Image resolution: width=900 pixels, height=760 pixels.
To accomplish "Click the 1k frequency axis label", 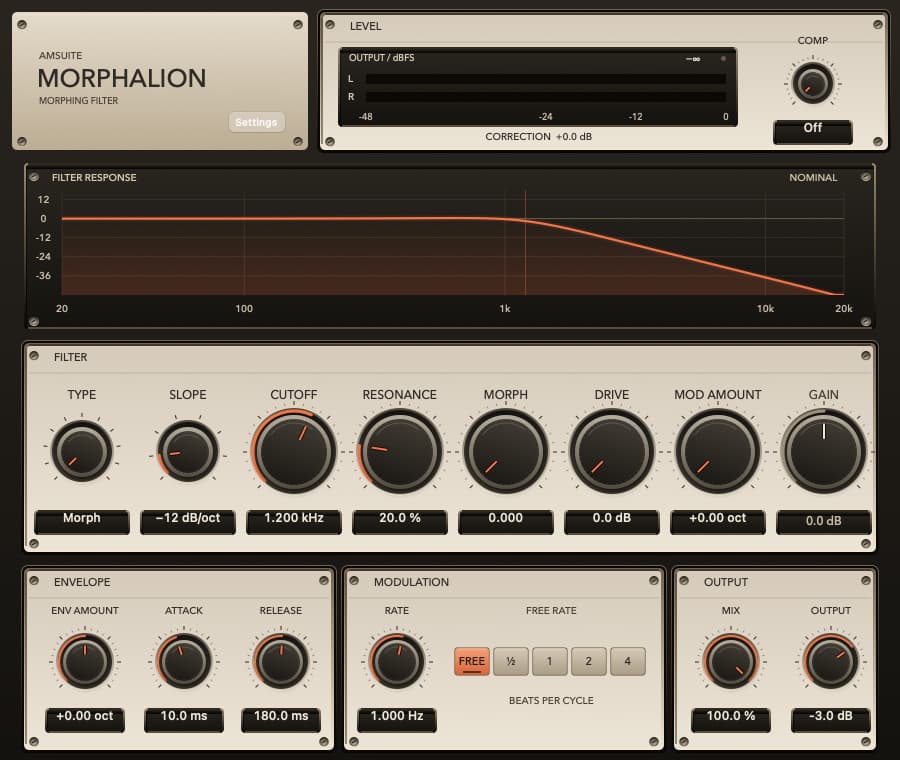I will [x=505, y=308].
